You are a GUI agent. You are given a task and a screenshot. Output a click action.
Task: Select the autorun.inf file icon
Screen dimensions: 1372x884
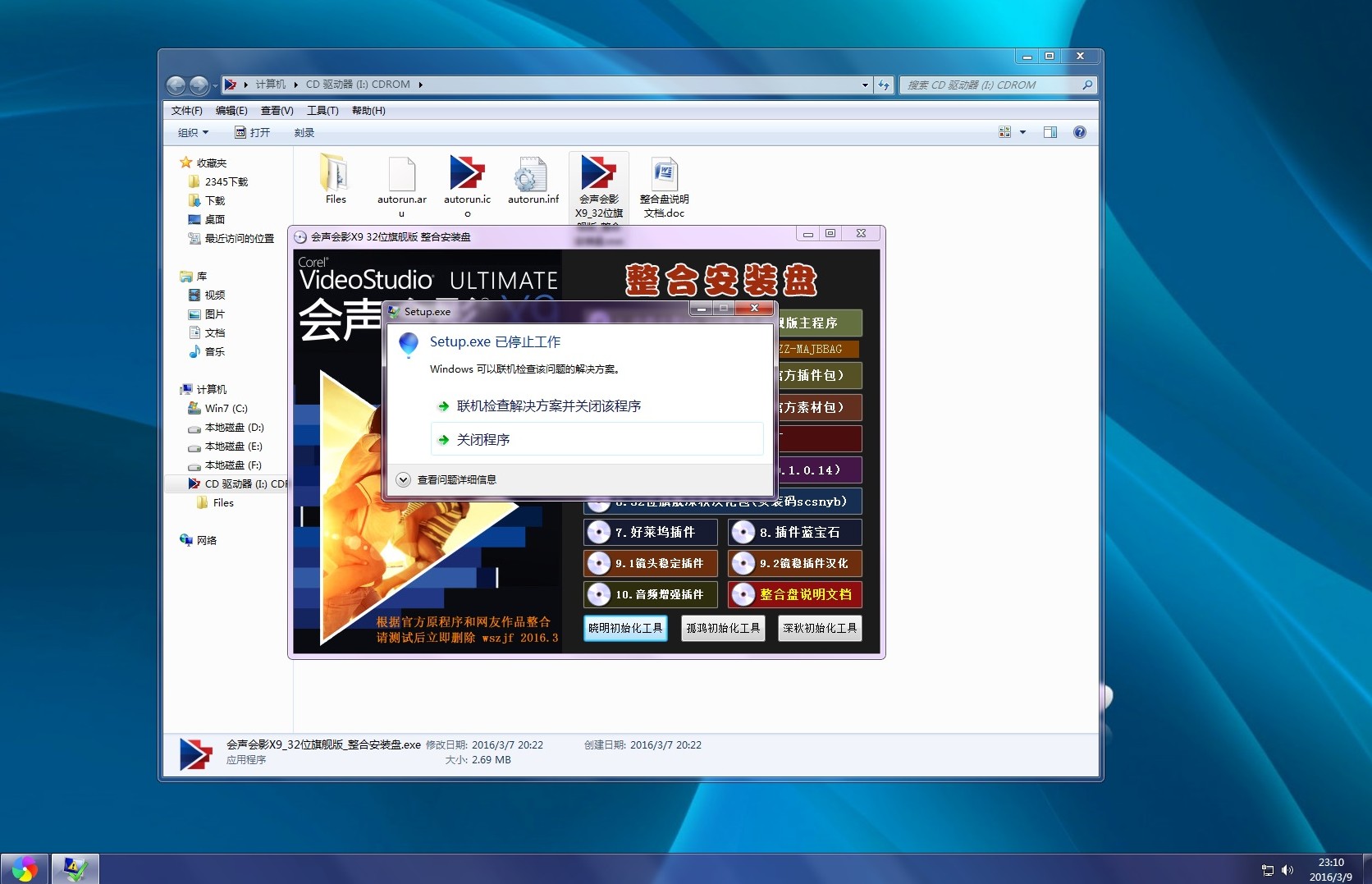coord(533,173)
